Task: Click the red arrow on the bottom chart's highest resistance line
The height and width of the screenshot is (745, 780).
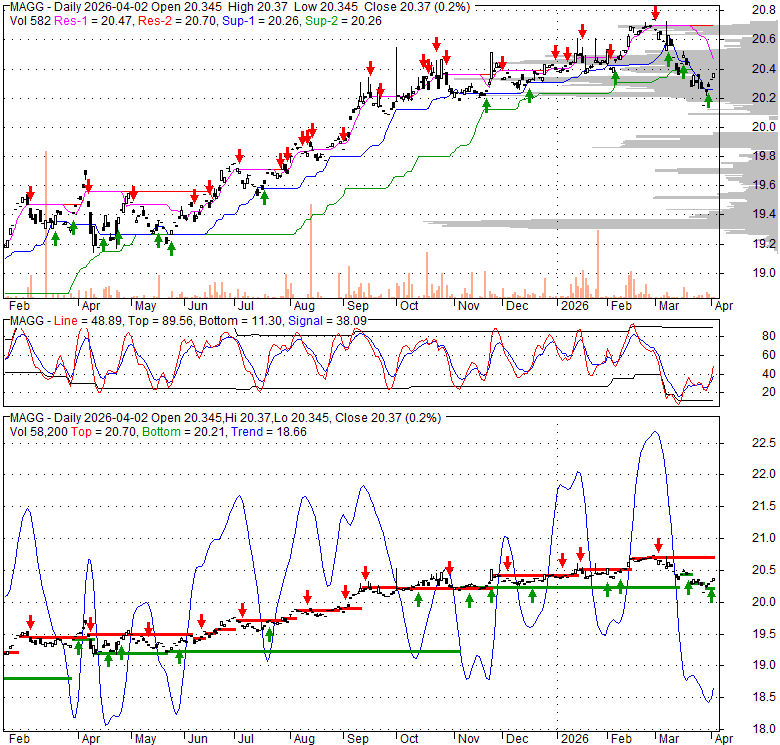Action: coord(656,547)
